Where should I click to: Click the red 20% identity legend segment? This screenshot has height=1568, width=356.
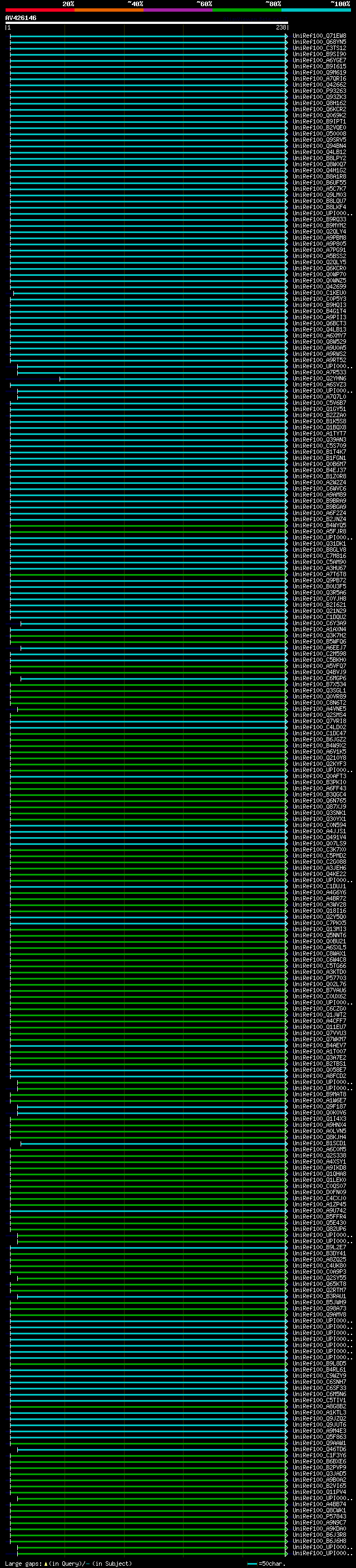(x=39, y=10)
